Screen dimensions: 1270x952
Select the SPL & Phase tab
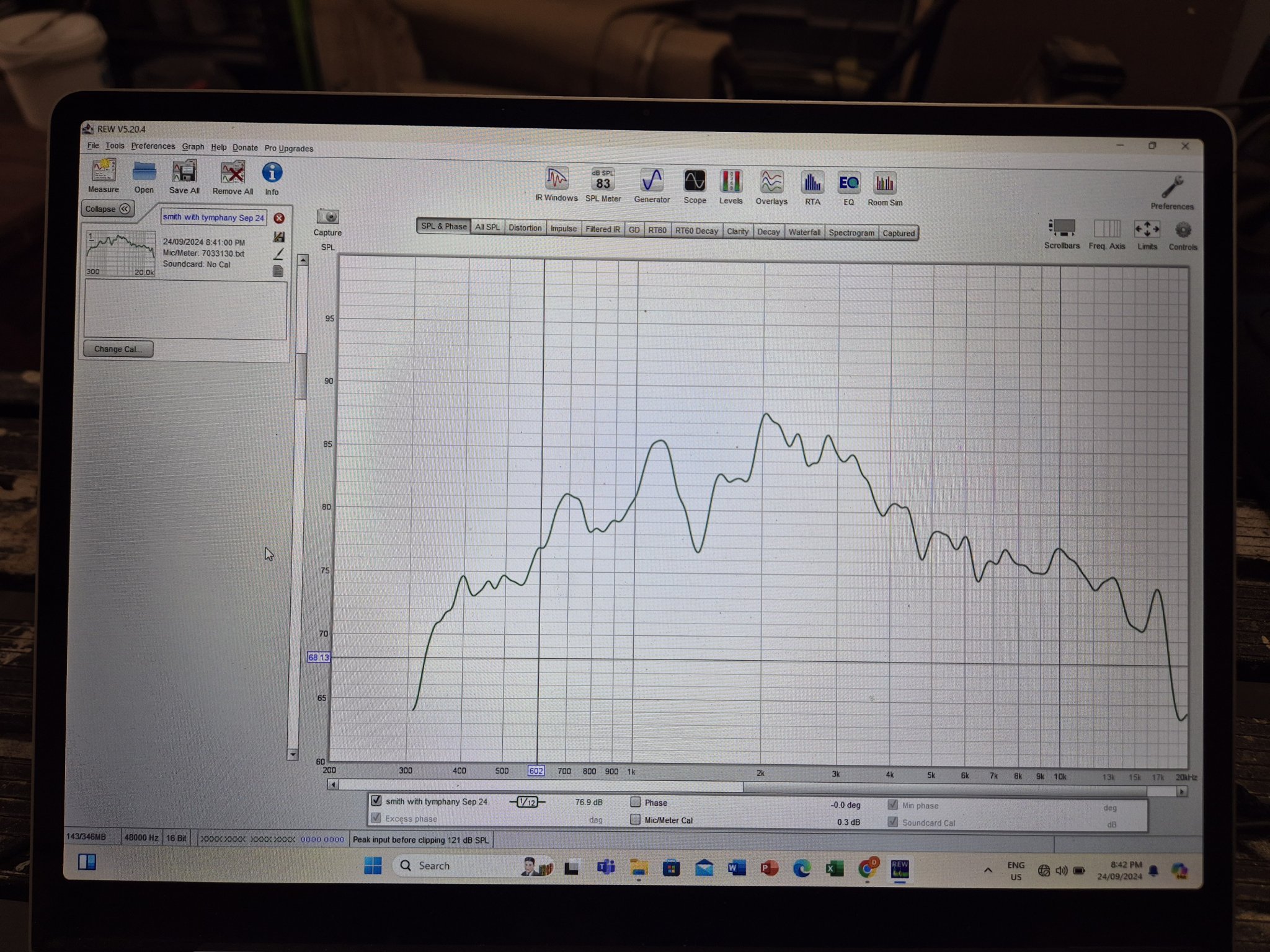444,227
